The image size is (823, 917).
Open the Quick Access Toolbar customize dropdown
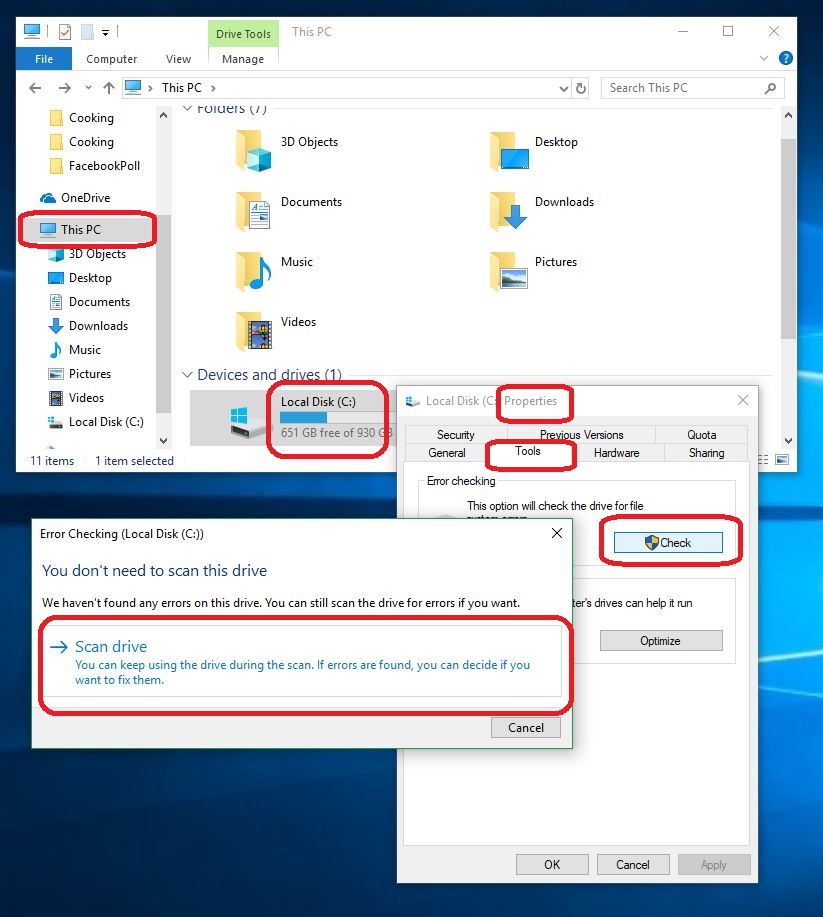coord(106,32)
